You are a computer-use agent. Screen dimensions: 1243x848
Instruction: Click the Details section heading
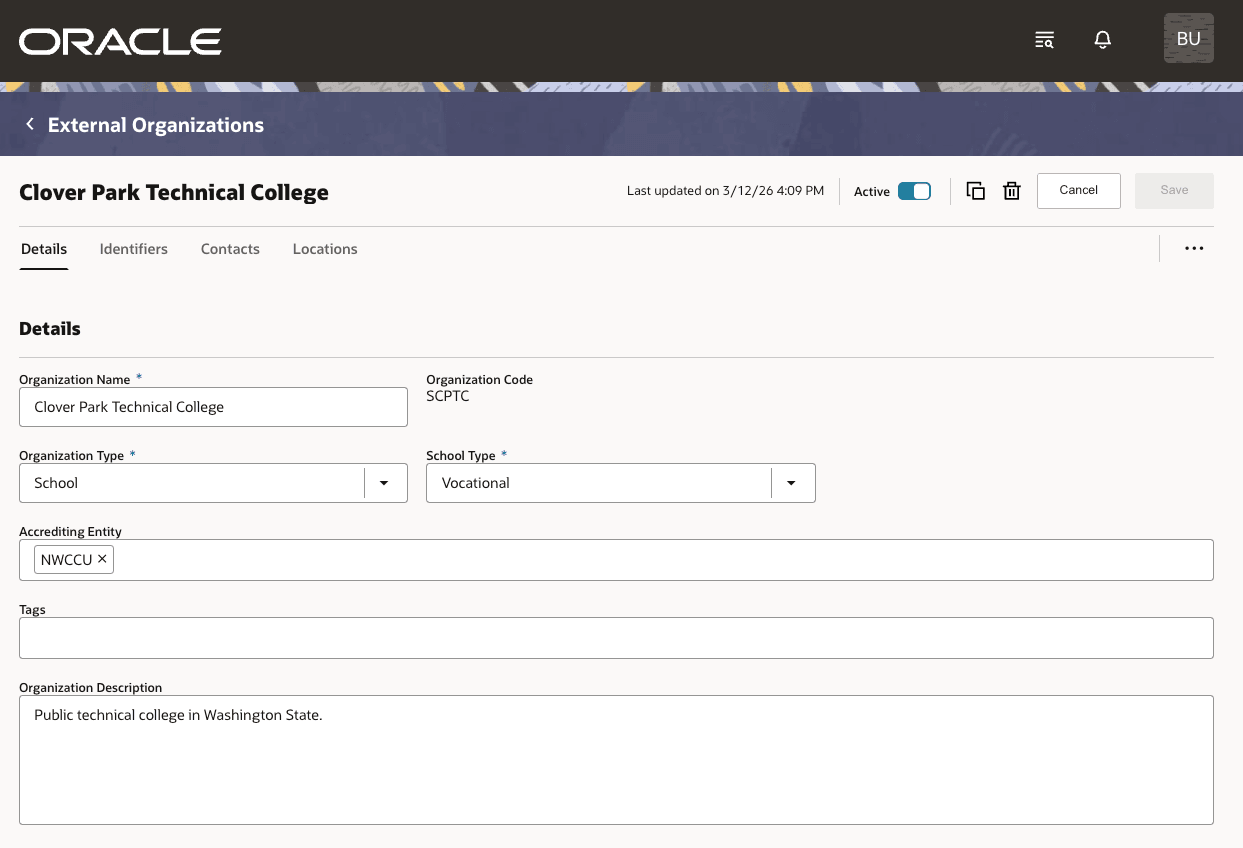(x=50, y=328)
